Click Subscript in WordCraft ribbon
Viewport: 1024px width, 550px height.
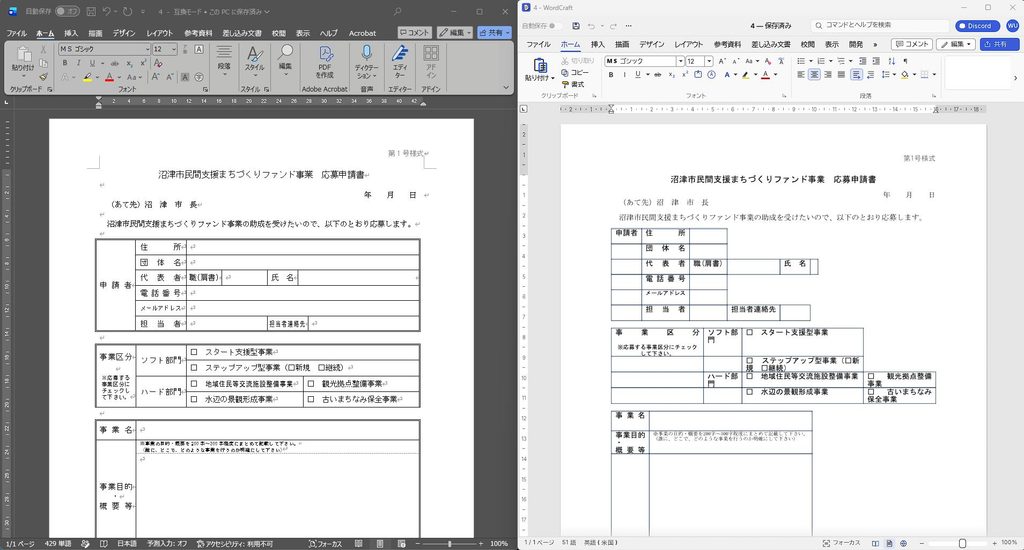(671, 74)
